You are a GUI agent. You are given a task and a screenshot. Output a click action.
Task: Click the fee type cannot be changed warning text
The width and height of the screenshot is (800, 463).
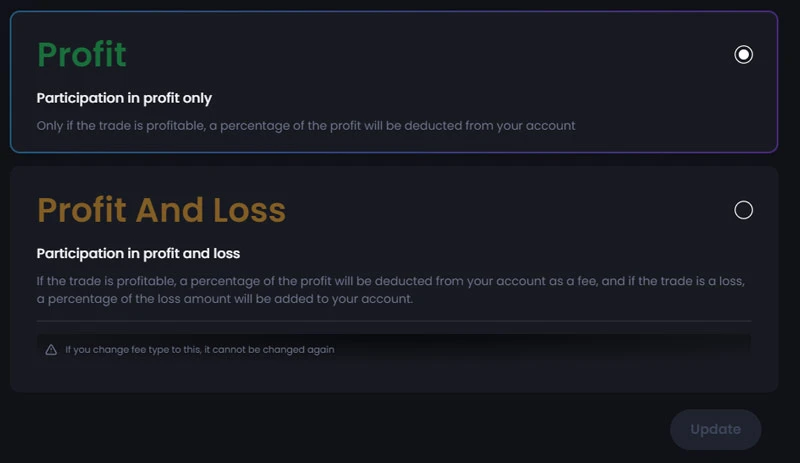point(200,350)
